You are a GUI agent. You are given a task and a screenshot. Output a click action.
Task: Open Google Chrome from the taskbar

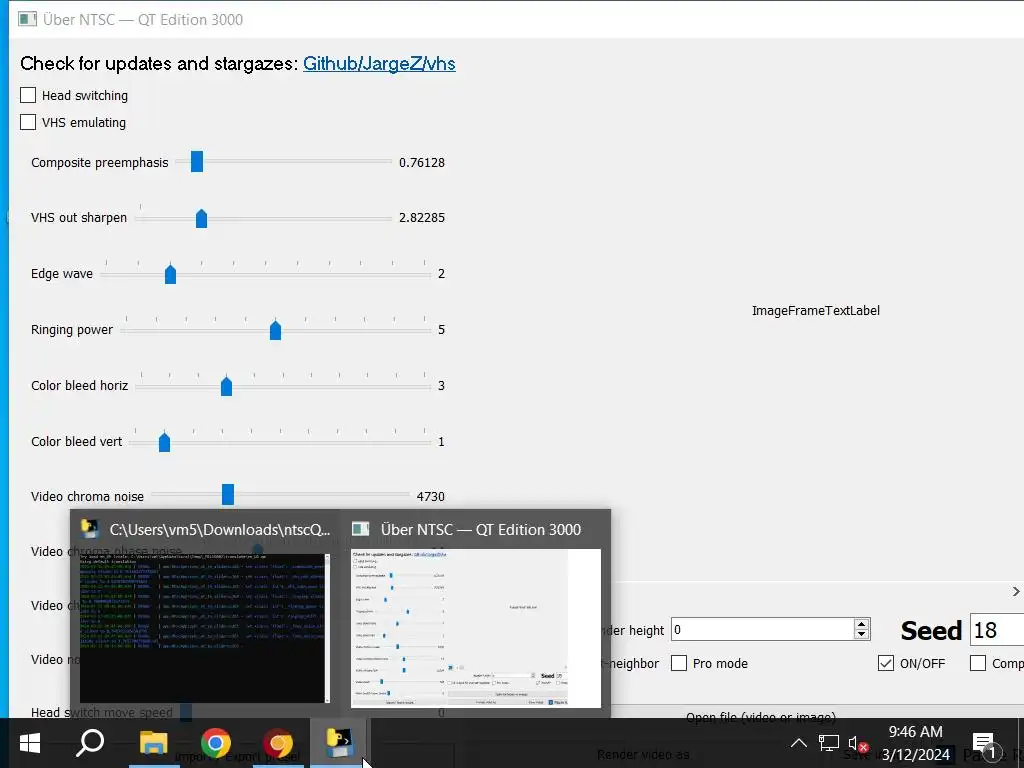[216, 743]
